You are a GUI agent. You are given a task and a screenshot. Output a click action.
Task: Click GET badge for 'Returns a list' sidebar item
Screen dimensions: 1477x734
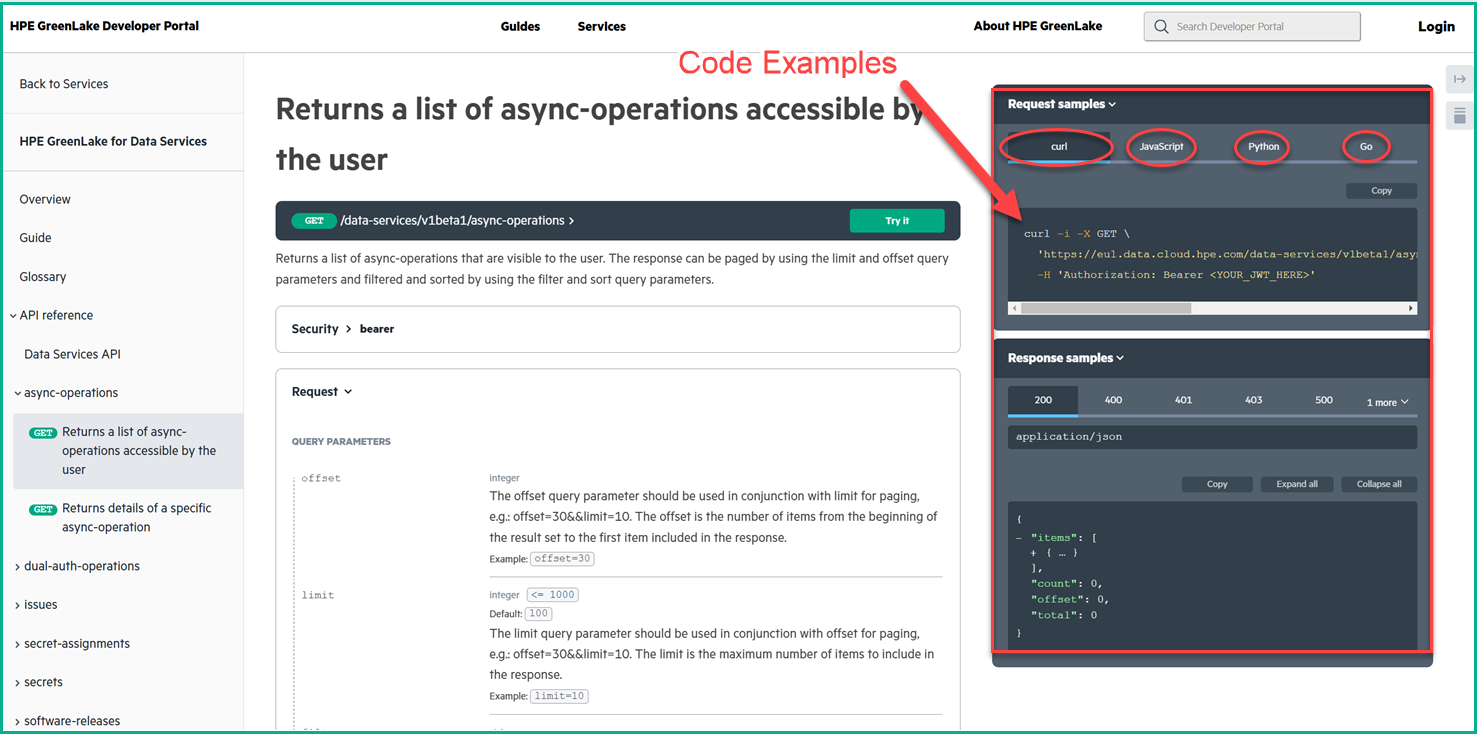point(43,433)
